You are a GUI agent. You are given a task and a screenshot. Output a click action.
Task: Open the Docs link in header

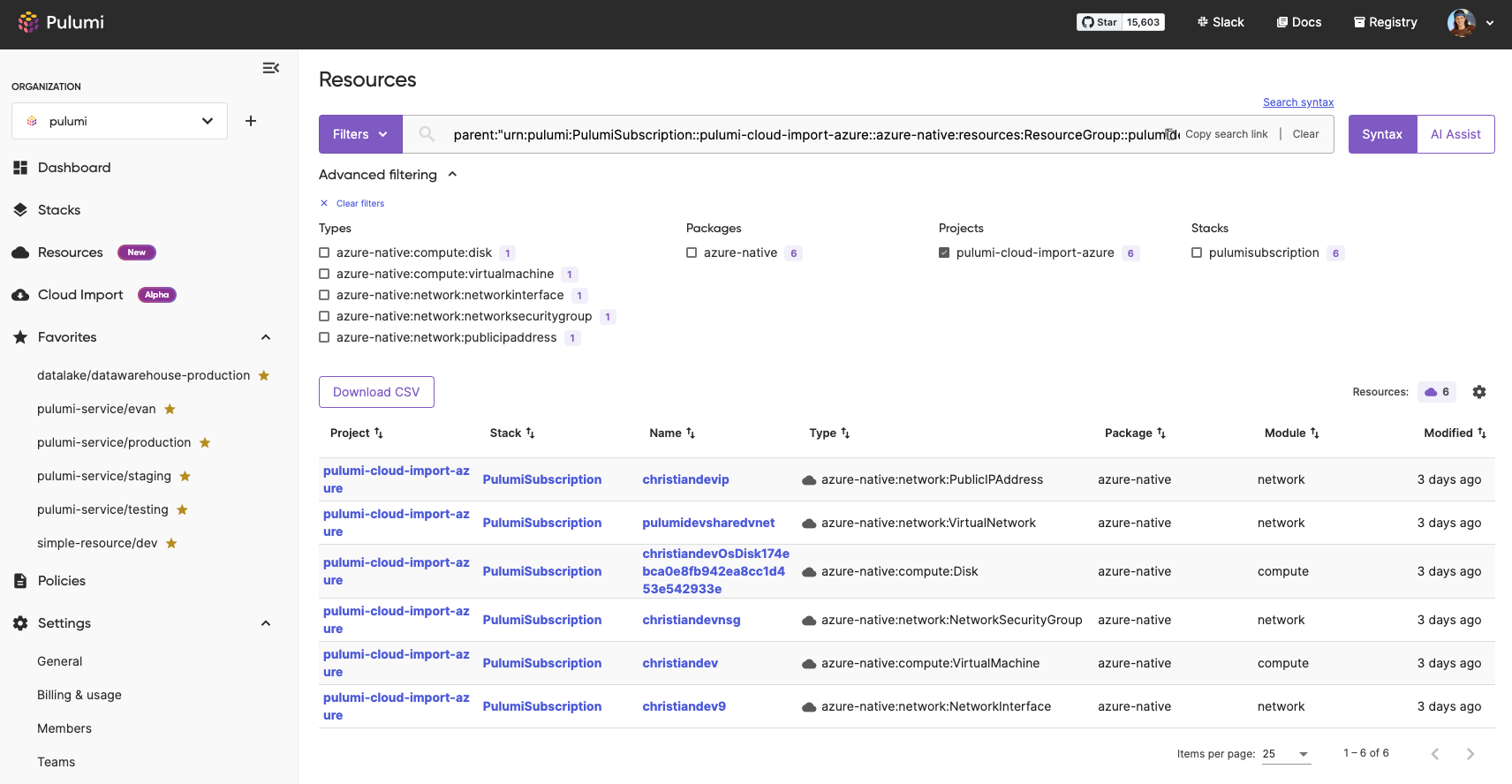coord(1299,22)
